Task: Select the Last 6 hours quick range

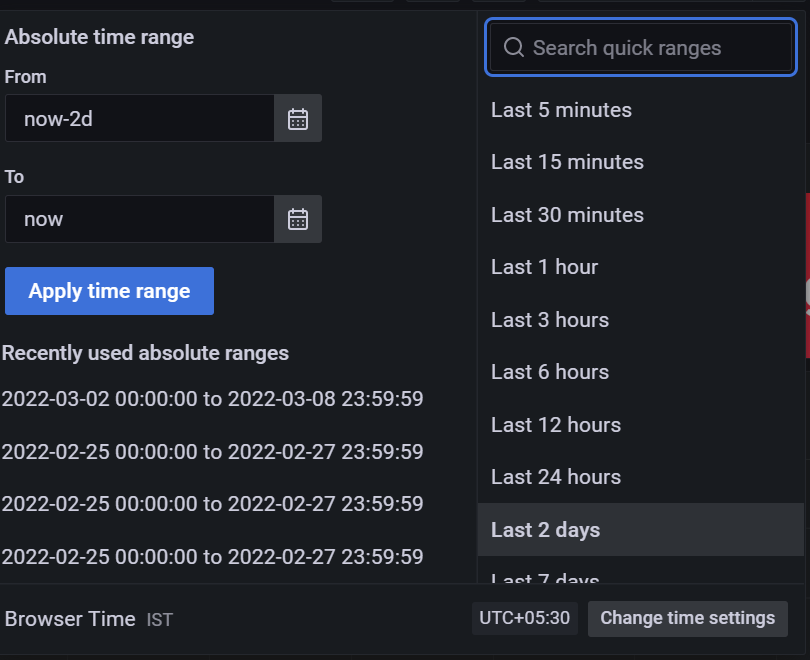Action: point(549,372)
